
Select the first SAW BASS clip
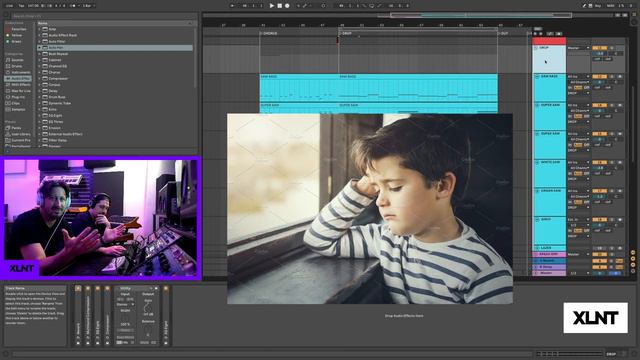coord(299,87)
